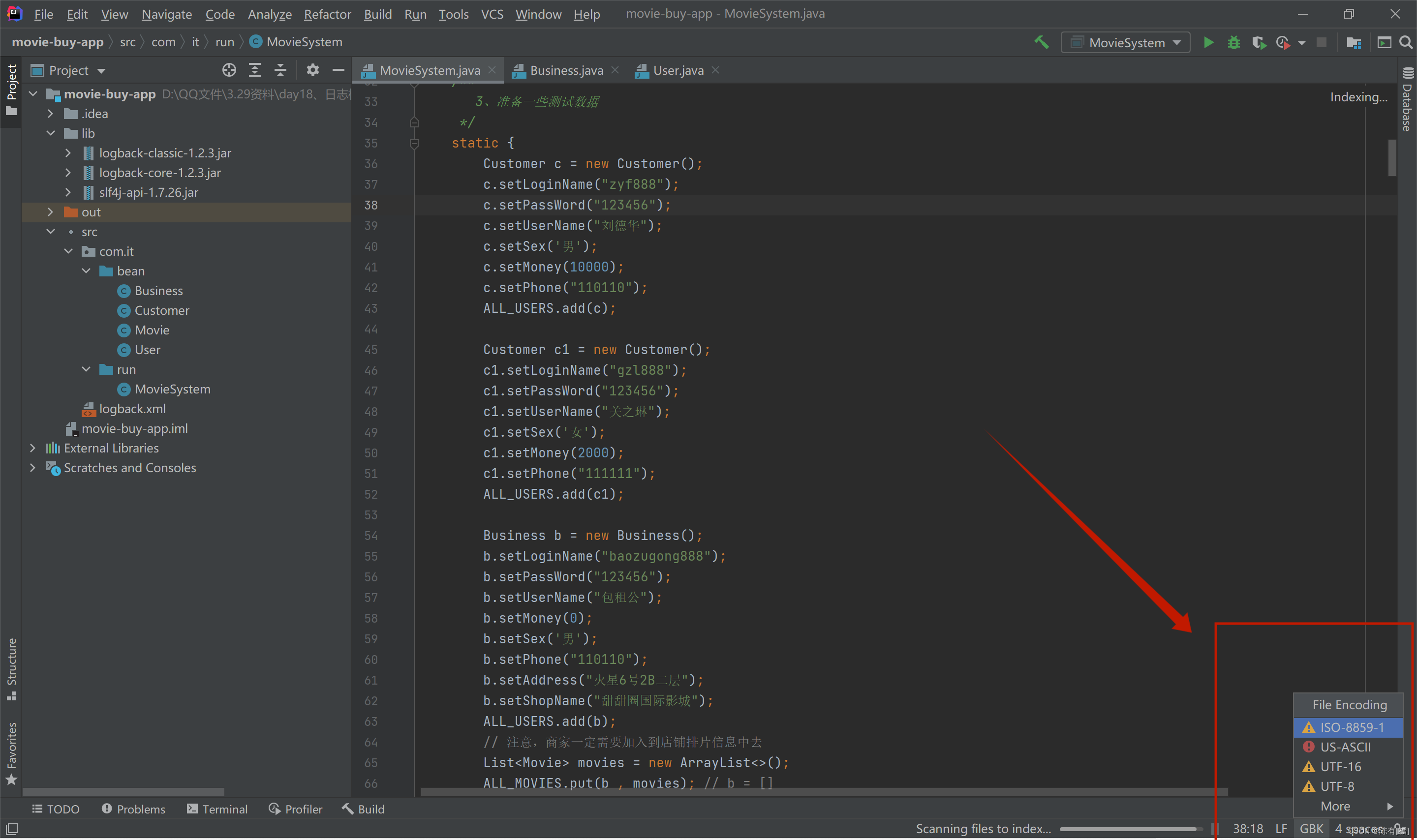This screenshot has height=840, width=1417.
Task: Run with coverage shield icon
Action: [x=1259, y=42]
